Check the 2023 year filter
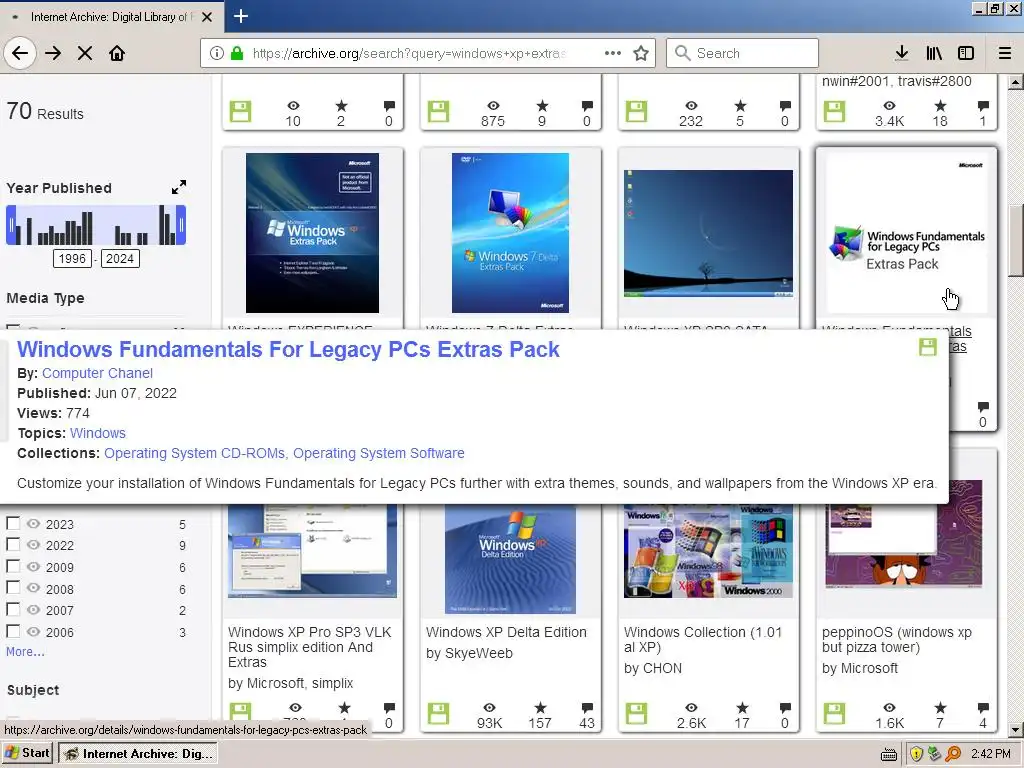Image resolution: width=1024 pixels, height=768 pixels. click(12, 523)
